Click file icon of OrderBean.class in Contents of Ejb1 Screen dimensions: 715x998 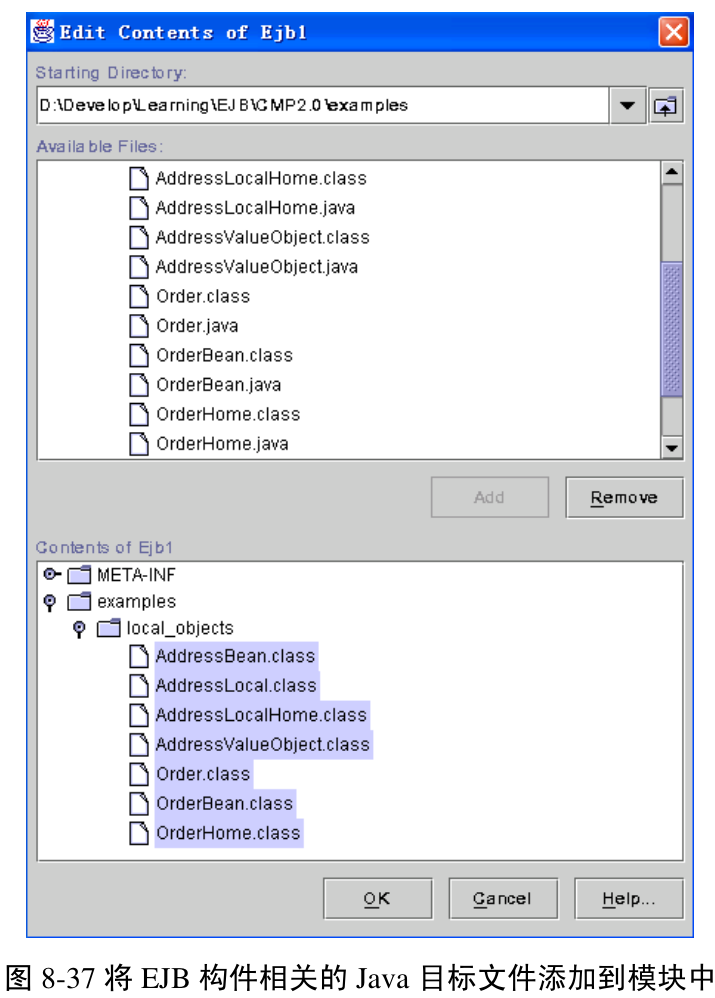tap(139, 804)
